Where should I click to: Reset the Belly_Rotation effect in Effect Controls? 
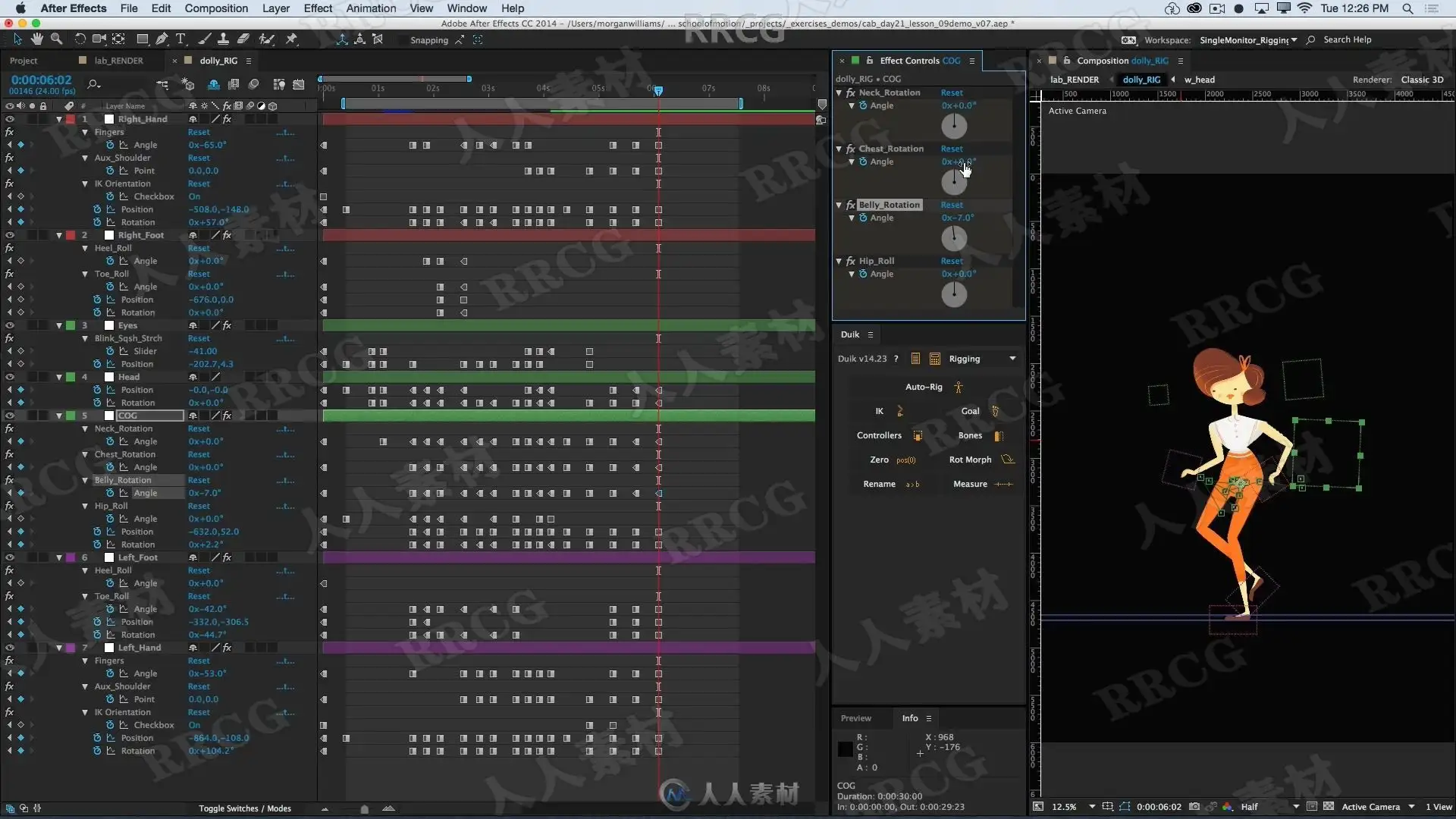click(952, 205)
